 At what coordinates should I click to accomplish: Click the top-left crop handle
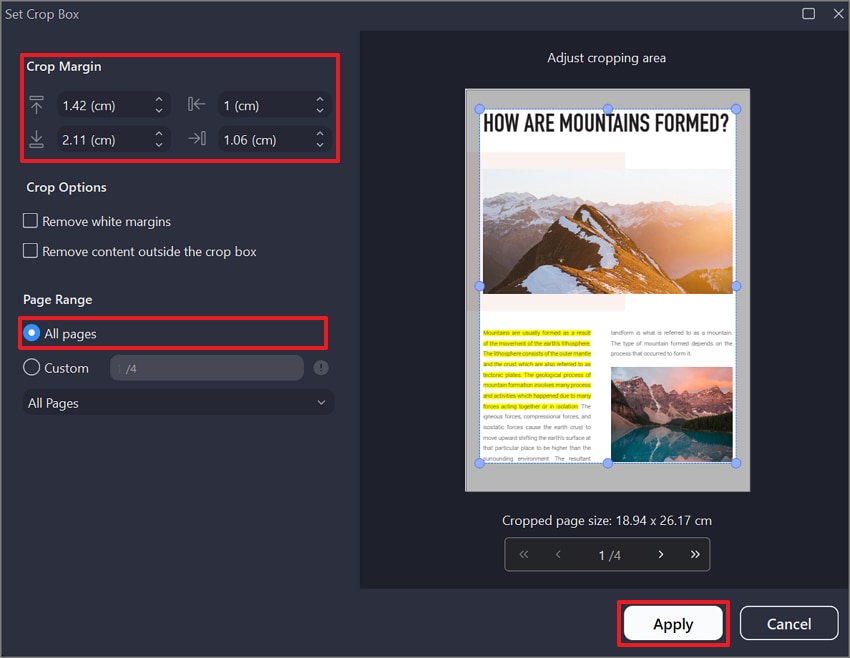479,109
